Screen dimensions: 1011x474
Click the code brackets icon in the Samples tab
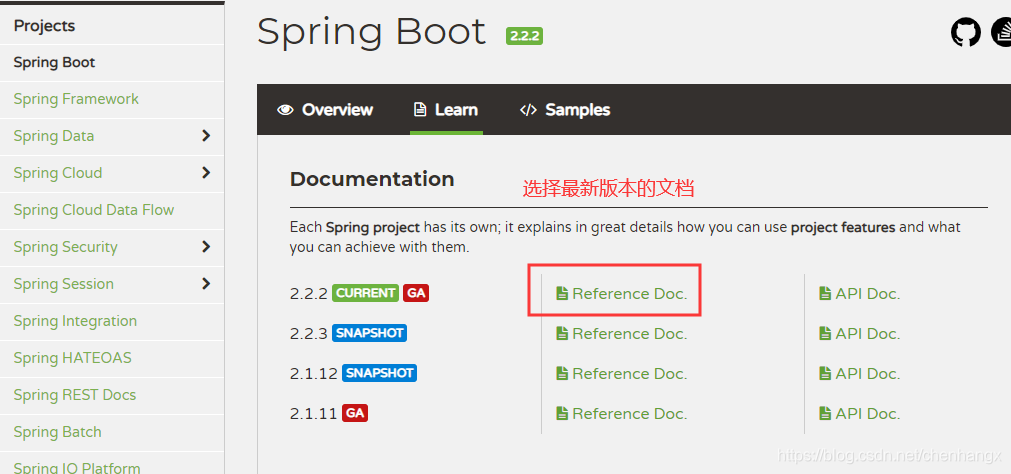pos(528,110)
